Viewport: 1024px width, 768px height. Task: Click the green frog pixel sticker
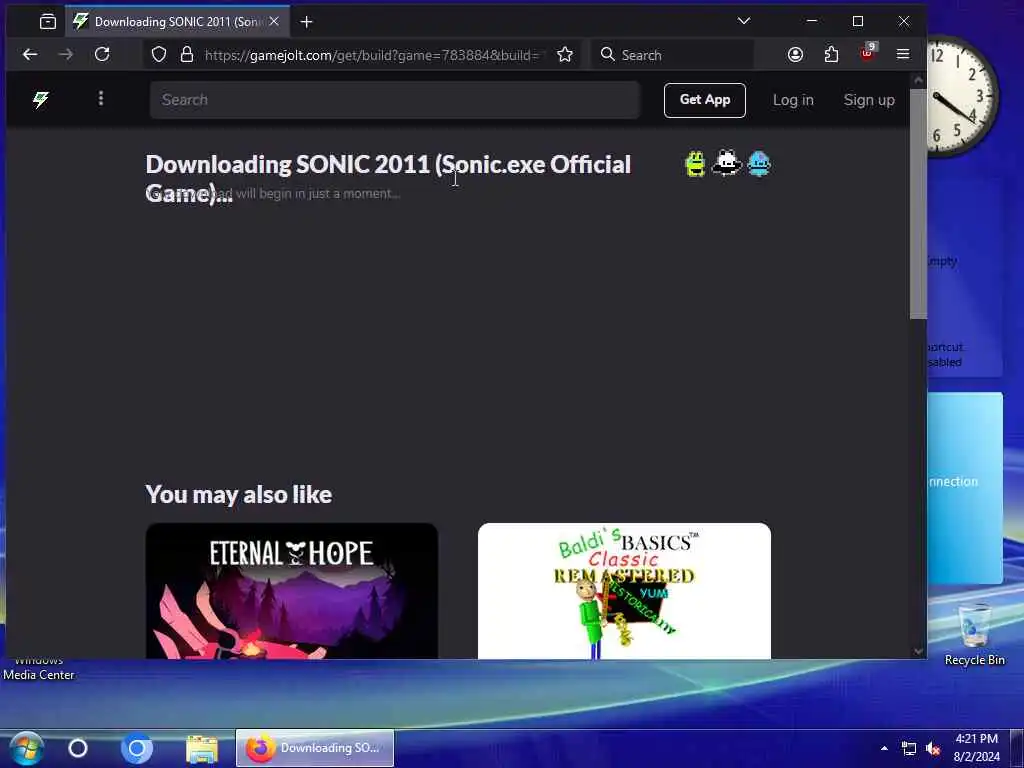(x=696, y=163)
